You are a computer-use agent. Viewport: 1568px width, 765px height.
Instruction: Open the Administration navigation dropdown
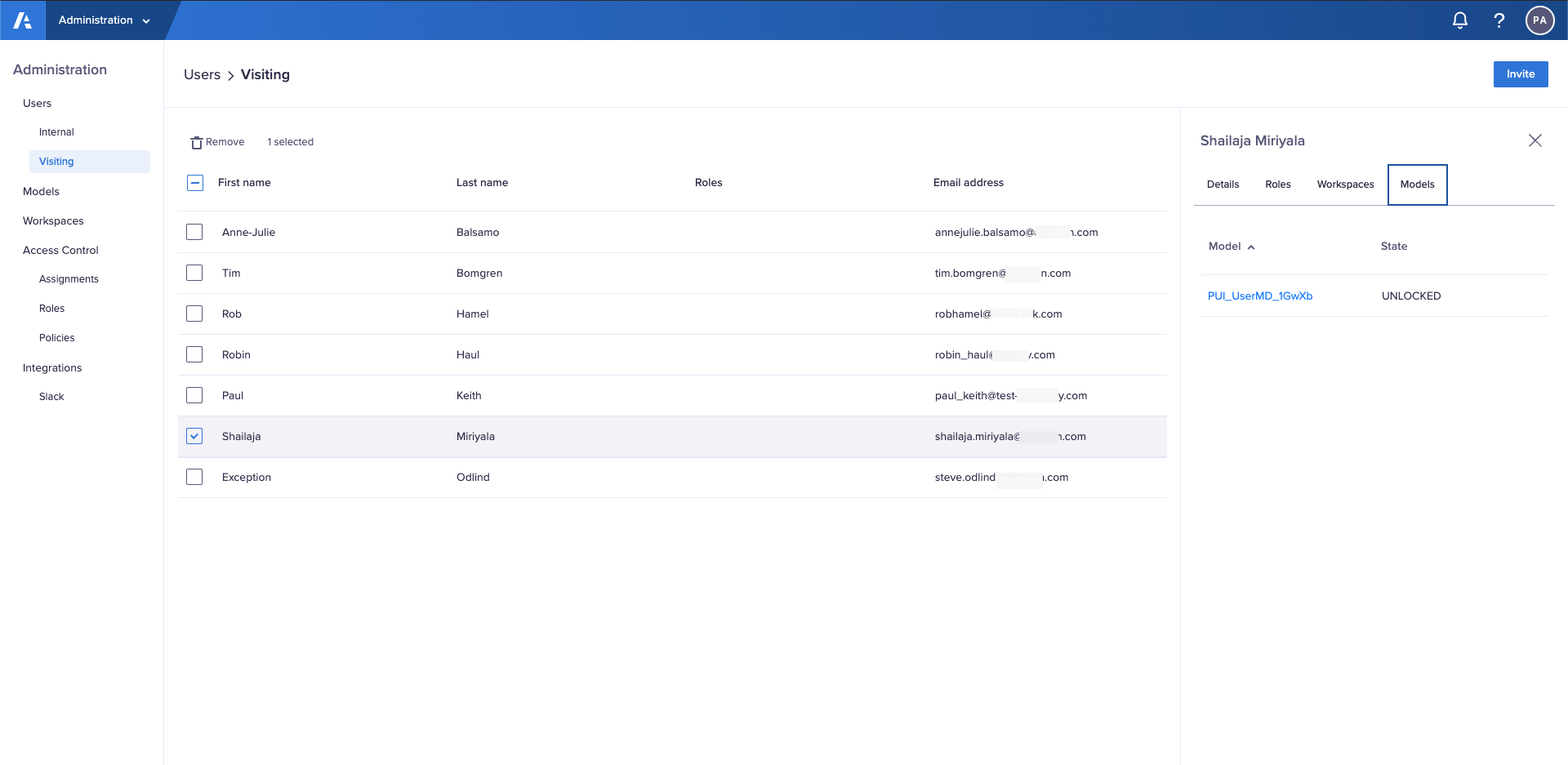point(105,20)
